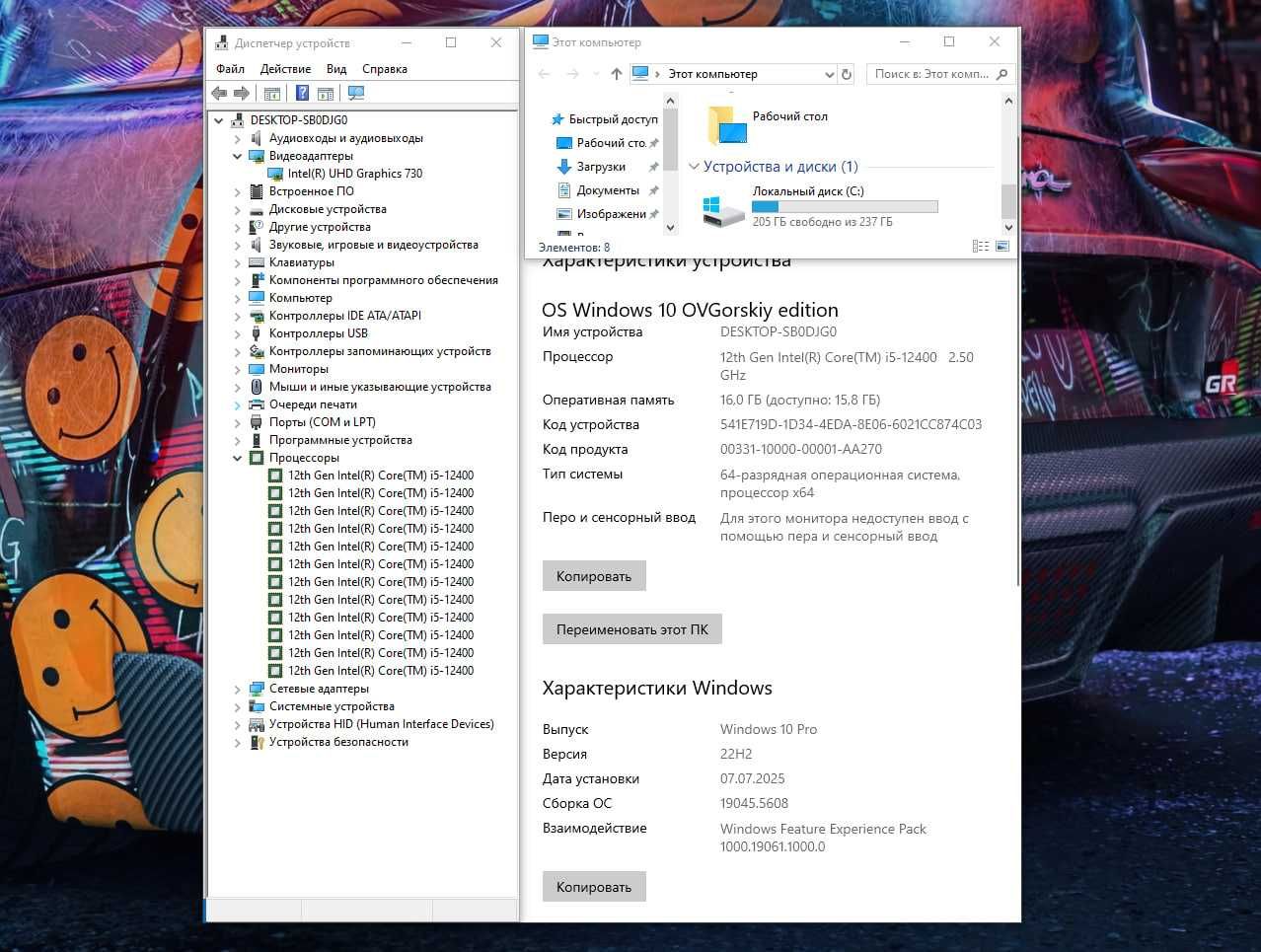Select Быстрый доступ in Explorer sidebar
Screen dimensions: 1261x952
(x=613, y=119)
